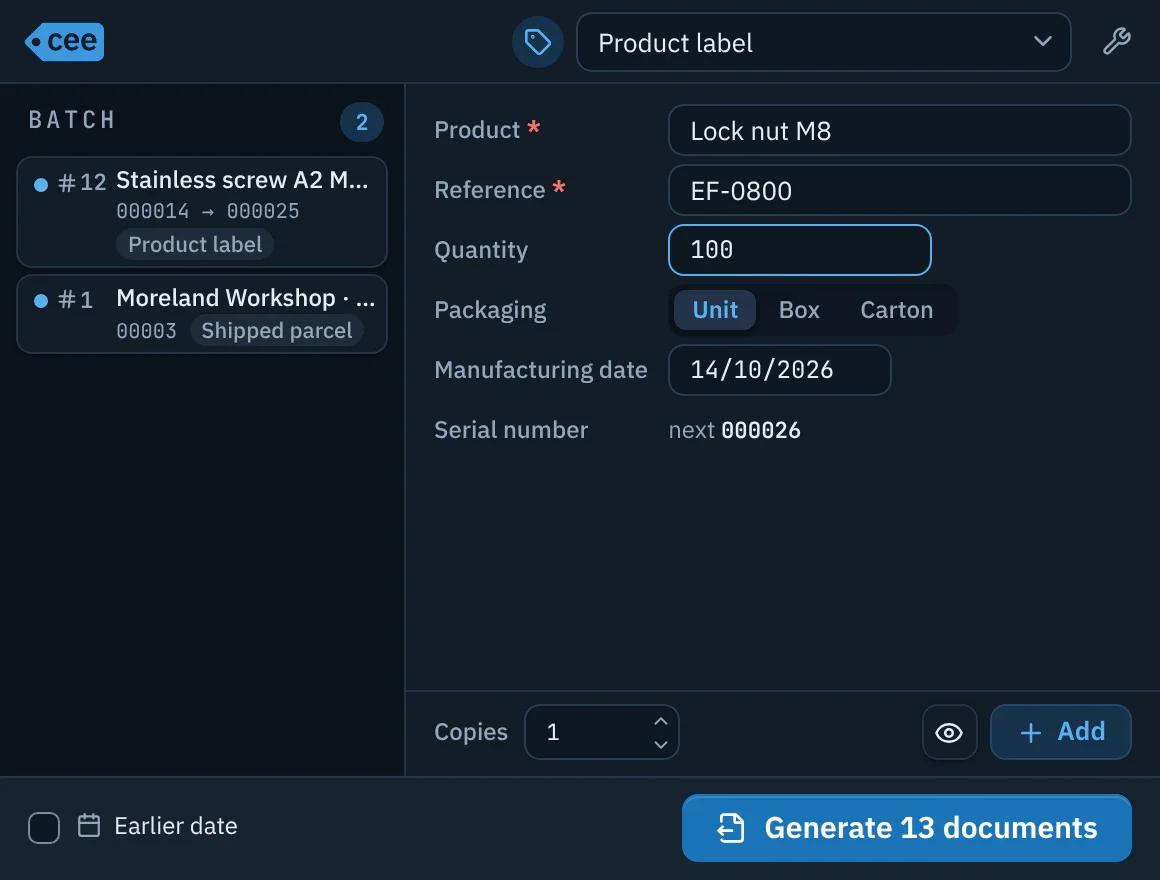
Task: Select Box packaging
Action: pos(799,310)
